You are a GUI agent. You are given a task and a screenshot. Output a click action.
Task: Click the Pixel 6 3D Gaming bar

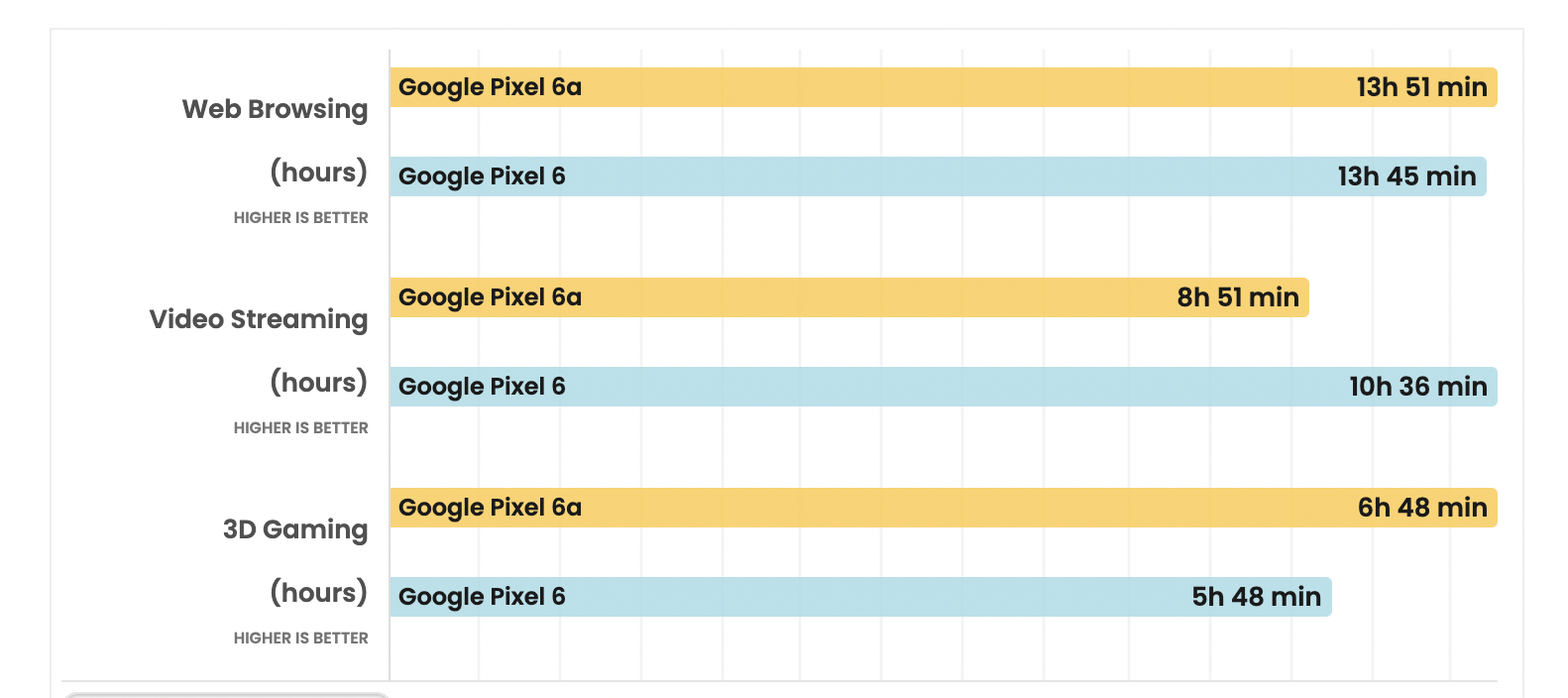[860, 597]
